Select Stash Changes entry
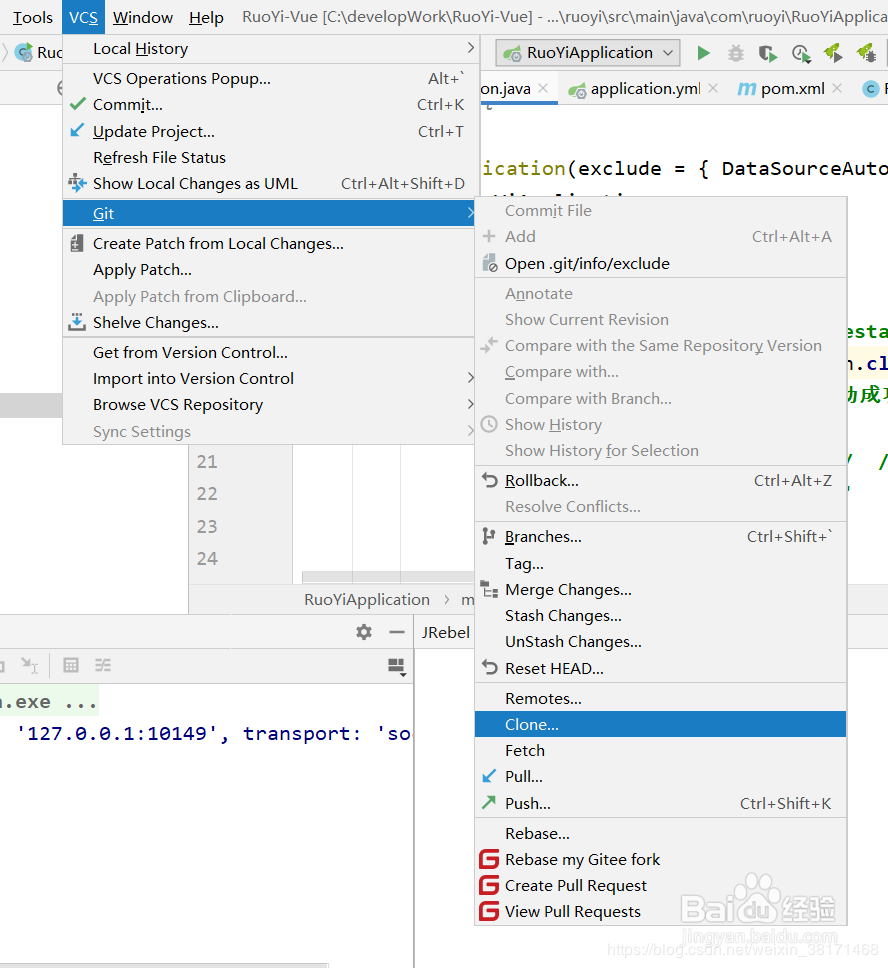Image resolution: width=888 pixels, height=968 pixels. 660,616
